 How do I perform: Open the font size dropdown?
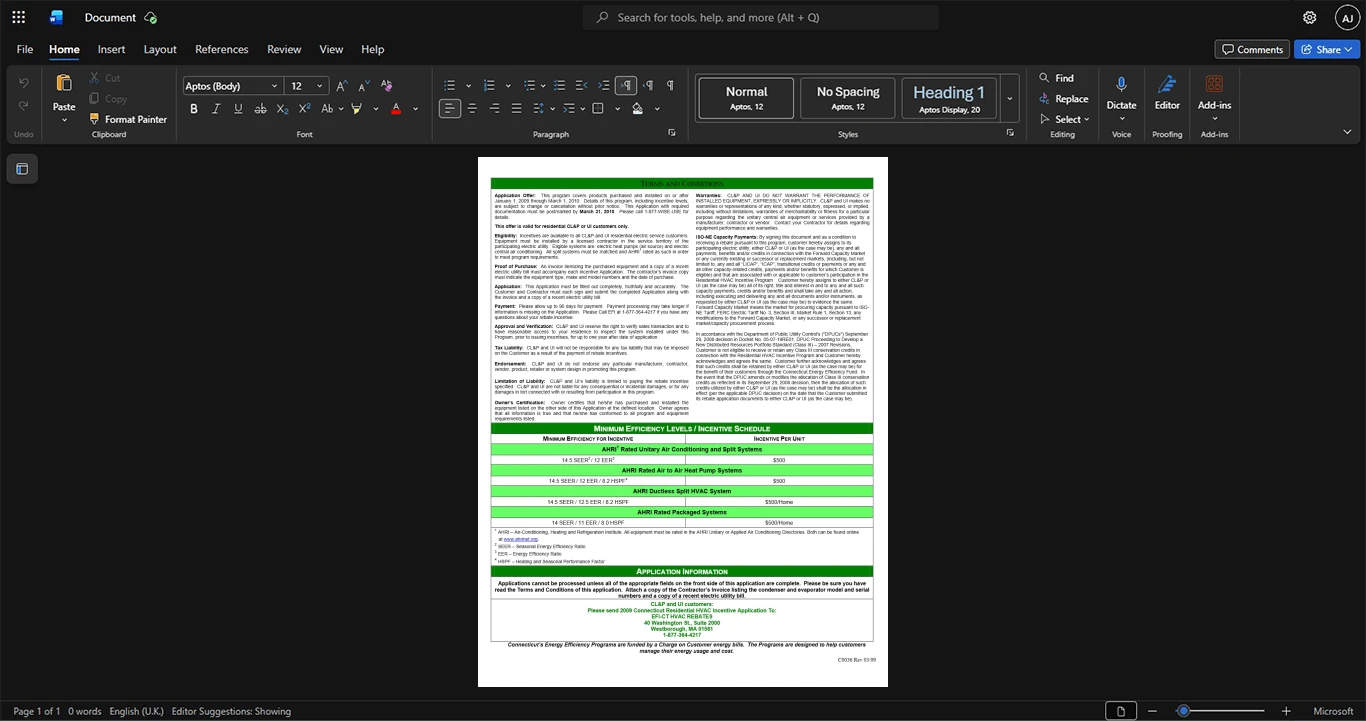point(320,86)
